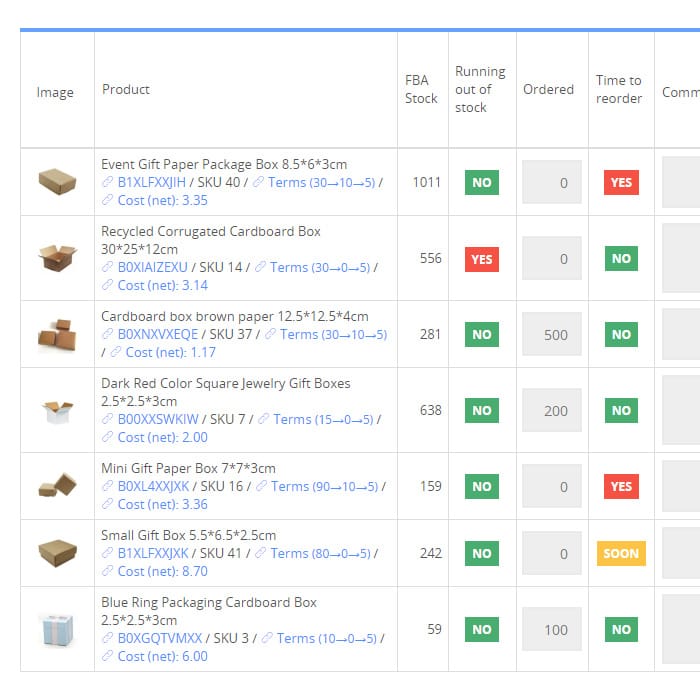
Task: Sort by FBA Stock column header
Action: coord(421,89)
